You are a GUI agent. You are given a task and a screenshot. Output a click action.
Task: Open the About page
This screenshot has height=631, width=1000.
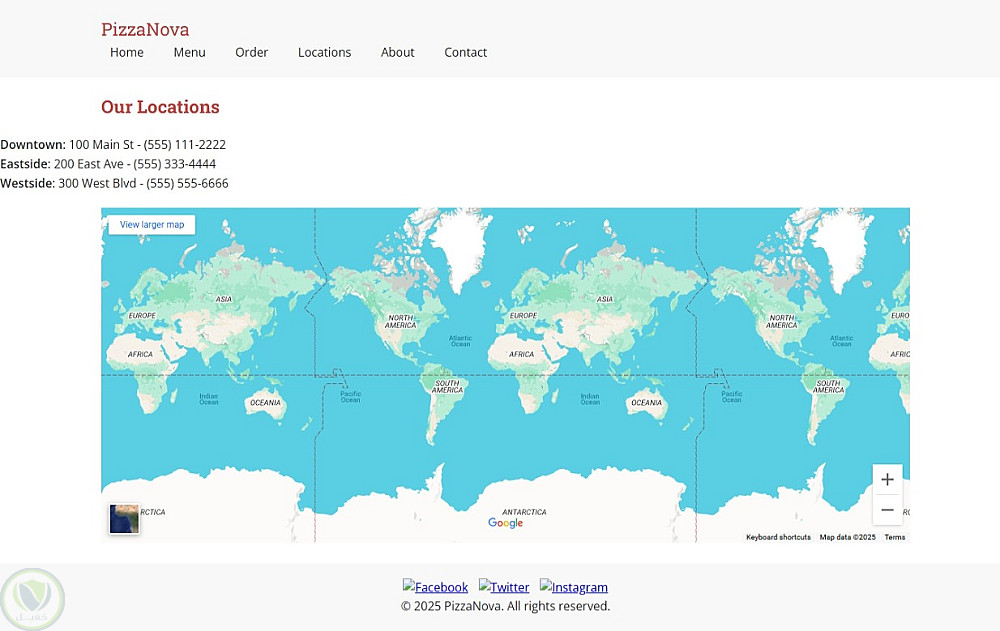click(x=397, y=52)
